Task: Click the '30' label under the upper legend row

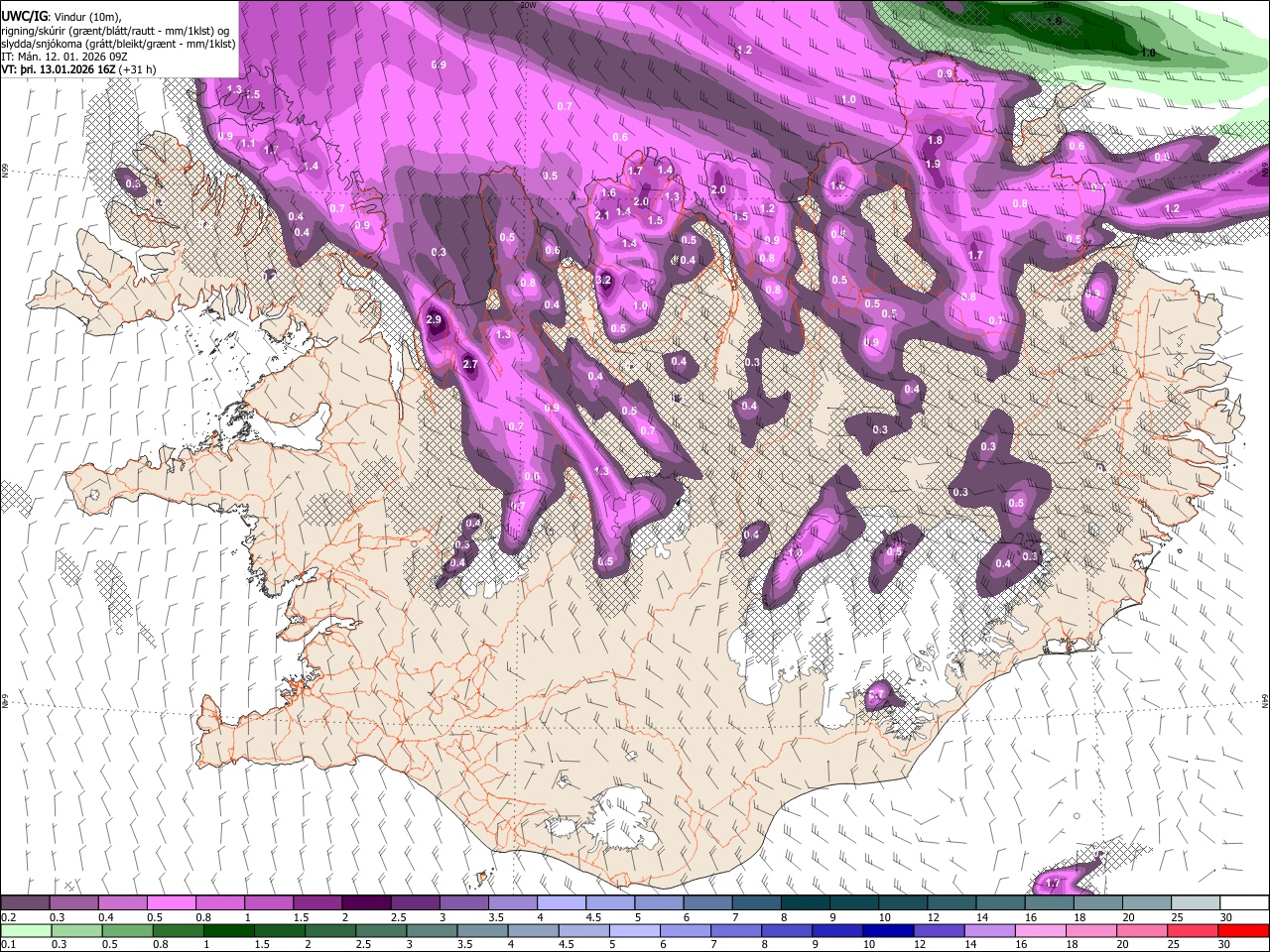Action: click(1225, 917)
